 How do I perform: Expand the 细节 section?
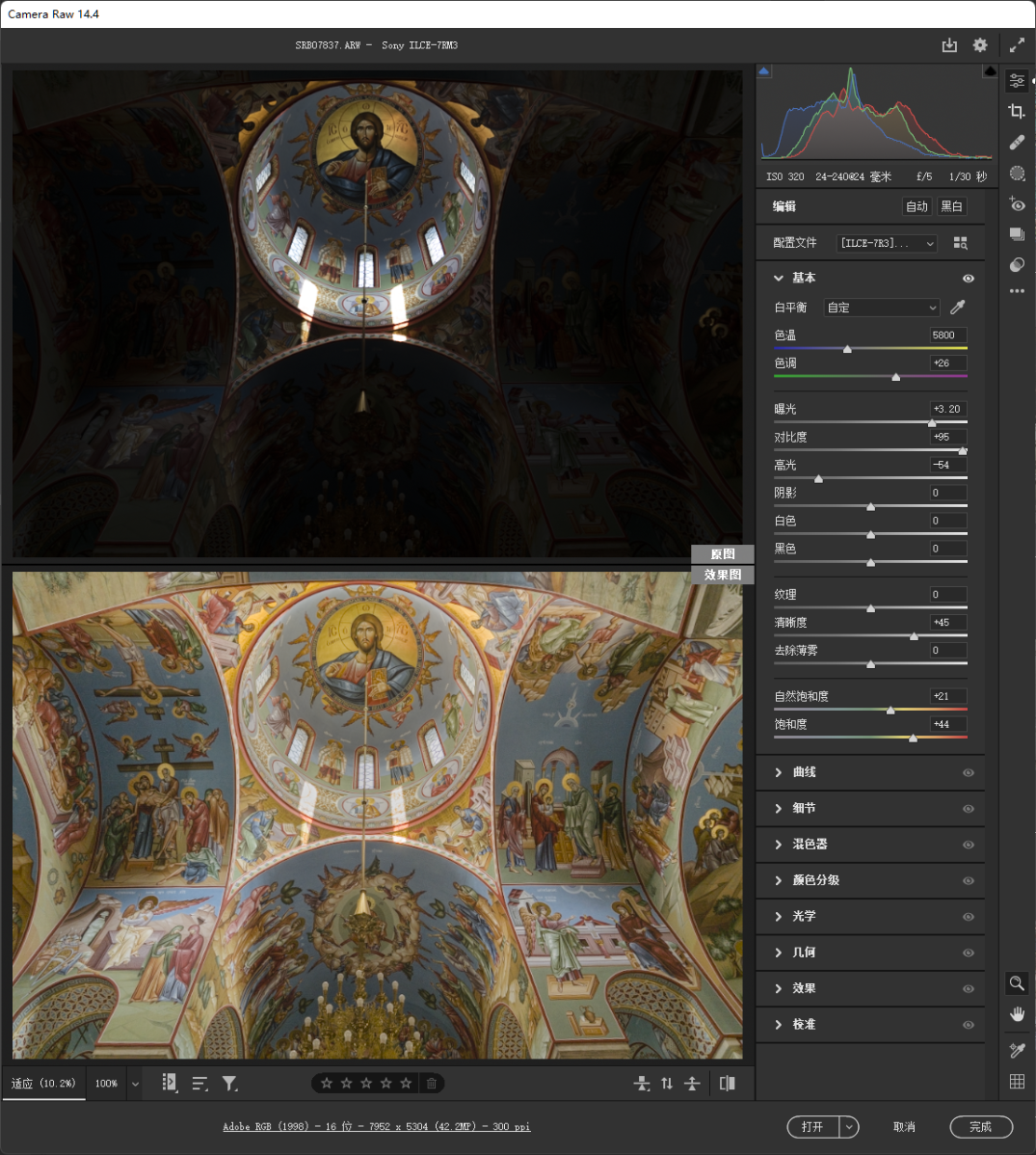[803, 808]
